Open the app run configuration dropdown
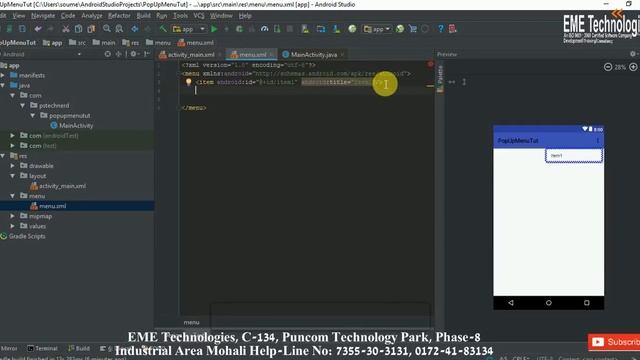Image resolution: width=640 pixels, height=360 pixels. click(x=189, y=29)
